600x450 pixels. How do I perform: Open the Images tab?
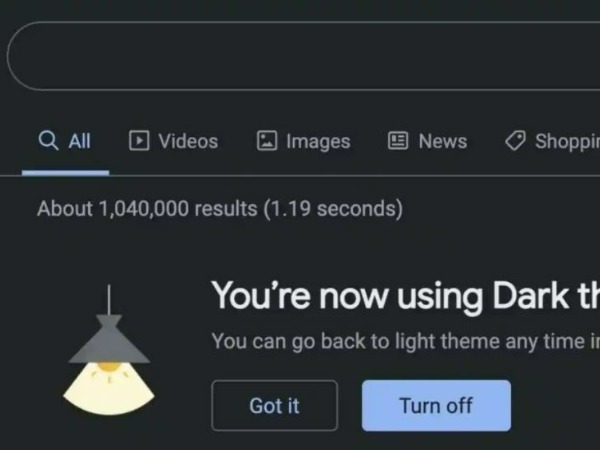pyautogui.click(x=318, y=142)
